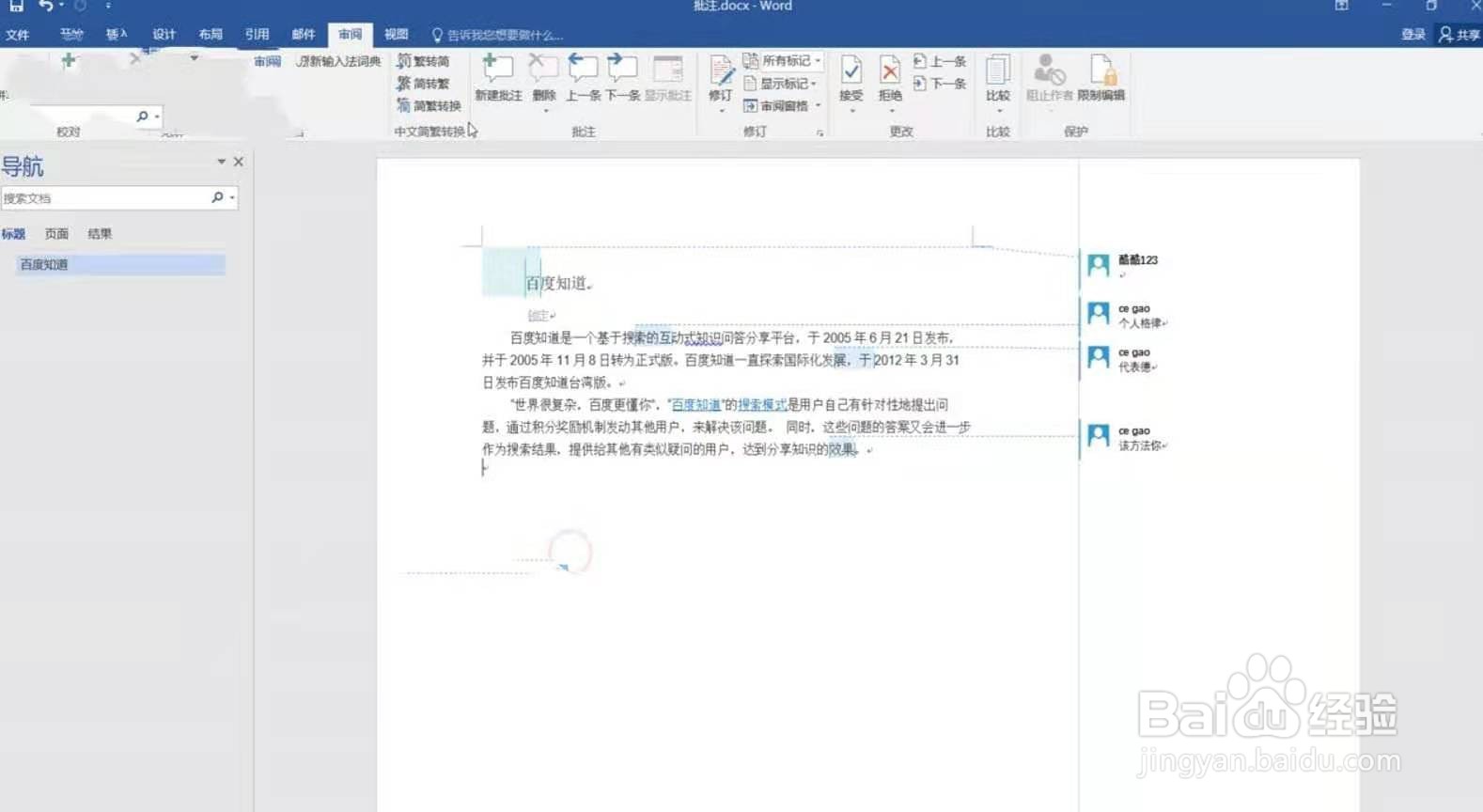Click the Undo icon in quick access
This screenshot has height=812, width=1483.
[44, 7]
